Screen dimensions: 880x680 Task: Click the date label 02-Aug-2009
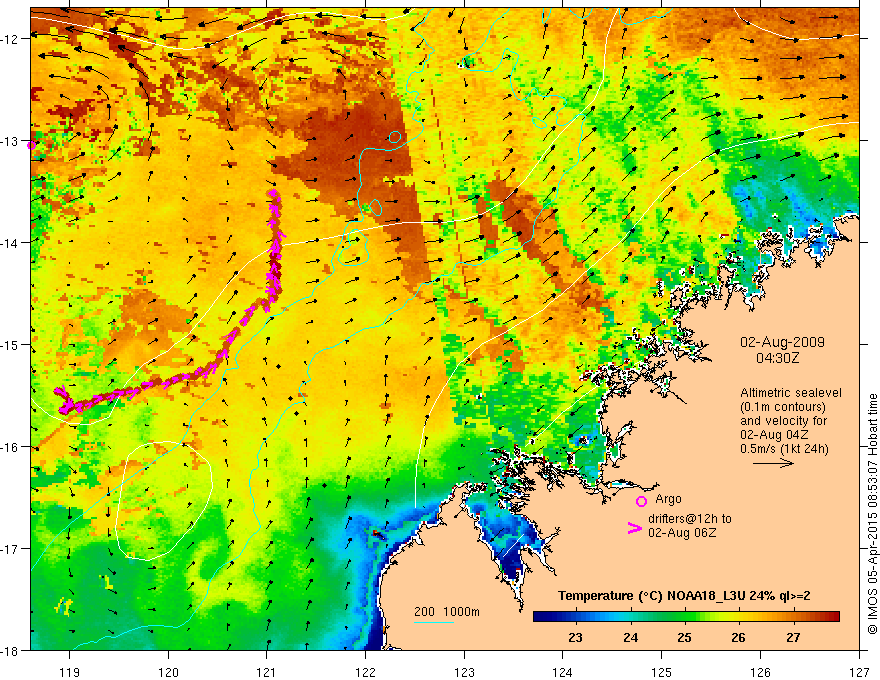[x=782, y=342]
